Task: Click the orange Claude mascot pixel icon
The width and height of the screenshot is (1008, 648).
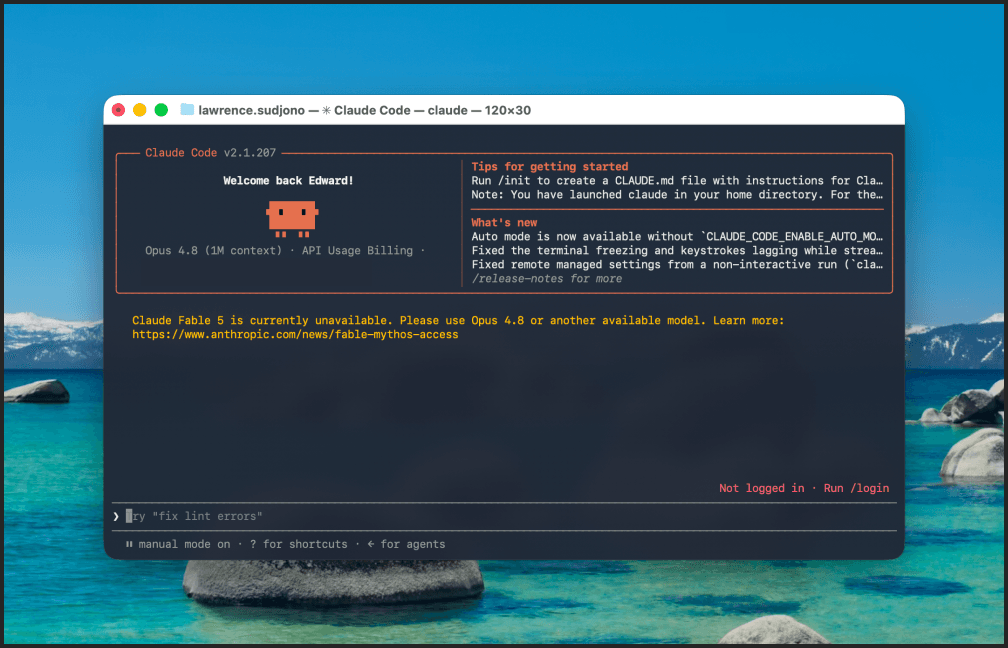Action: (292, 219)
